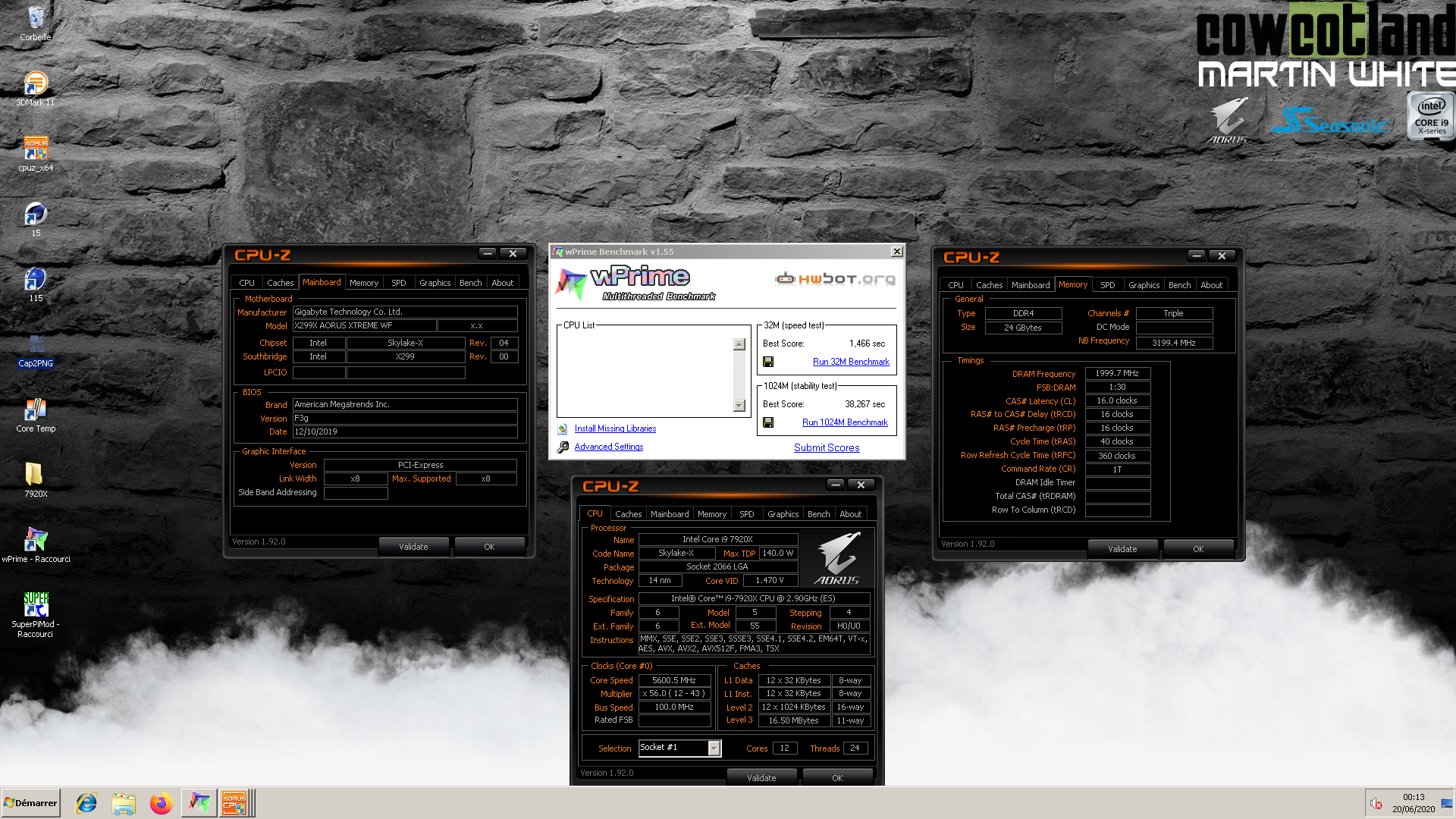Image resolution: width=1456 pixels, height=819 pixels.
Task: Click Run 32M Benchmark link
Action: pyautogui.click(x=851, y=362)
